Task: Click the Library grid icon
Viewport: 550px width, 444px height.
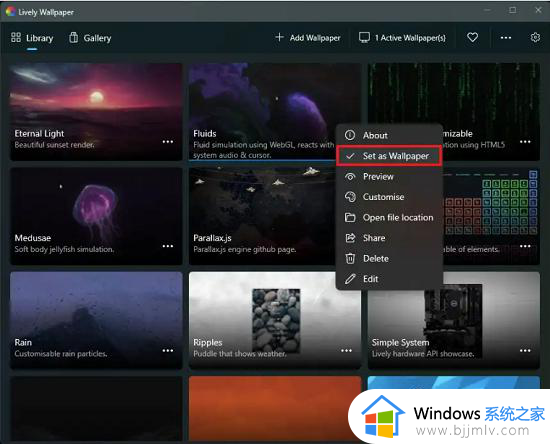Action: pyautogui.click(x=16, y=37)
